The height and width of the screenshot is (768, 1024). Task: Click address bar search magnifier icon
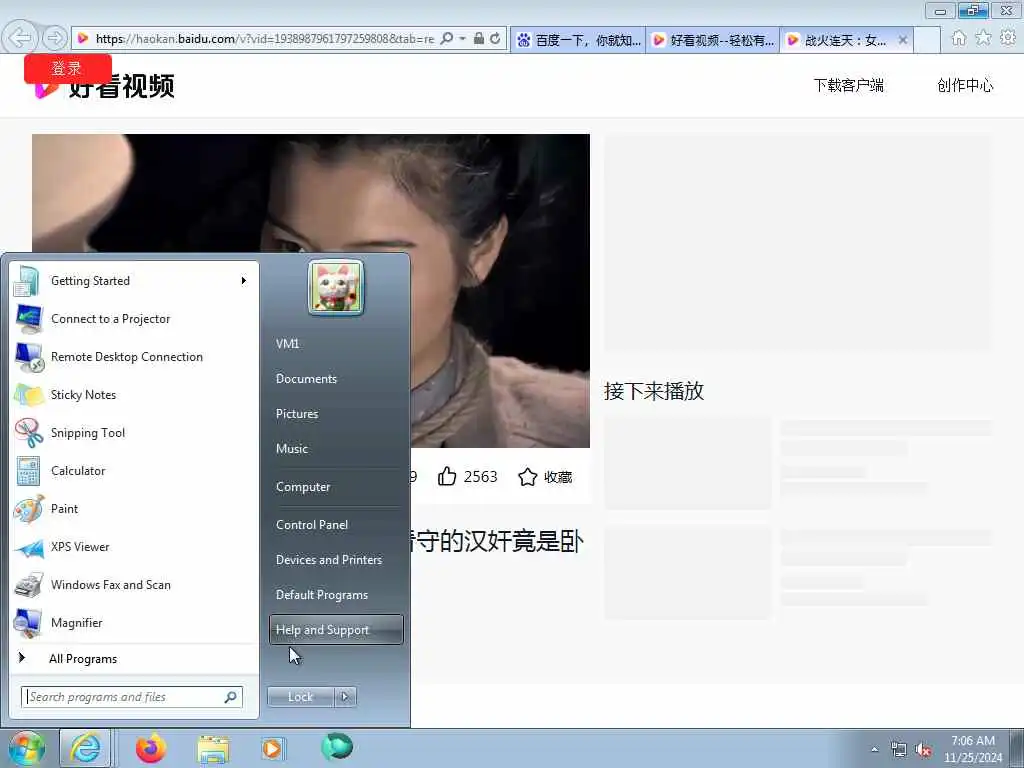(x=447, y=39)
